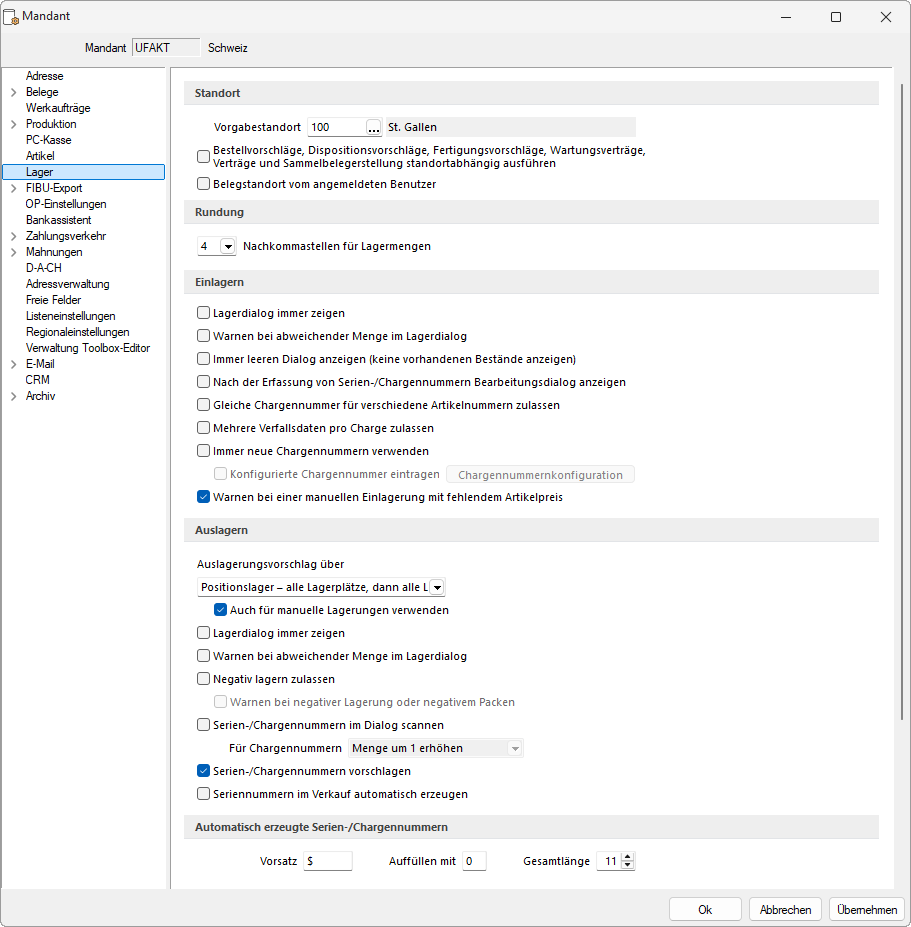Expand the E-Mail tree node
The image size is (911, 927).
[x=14, y=364]
